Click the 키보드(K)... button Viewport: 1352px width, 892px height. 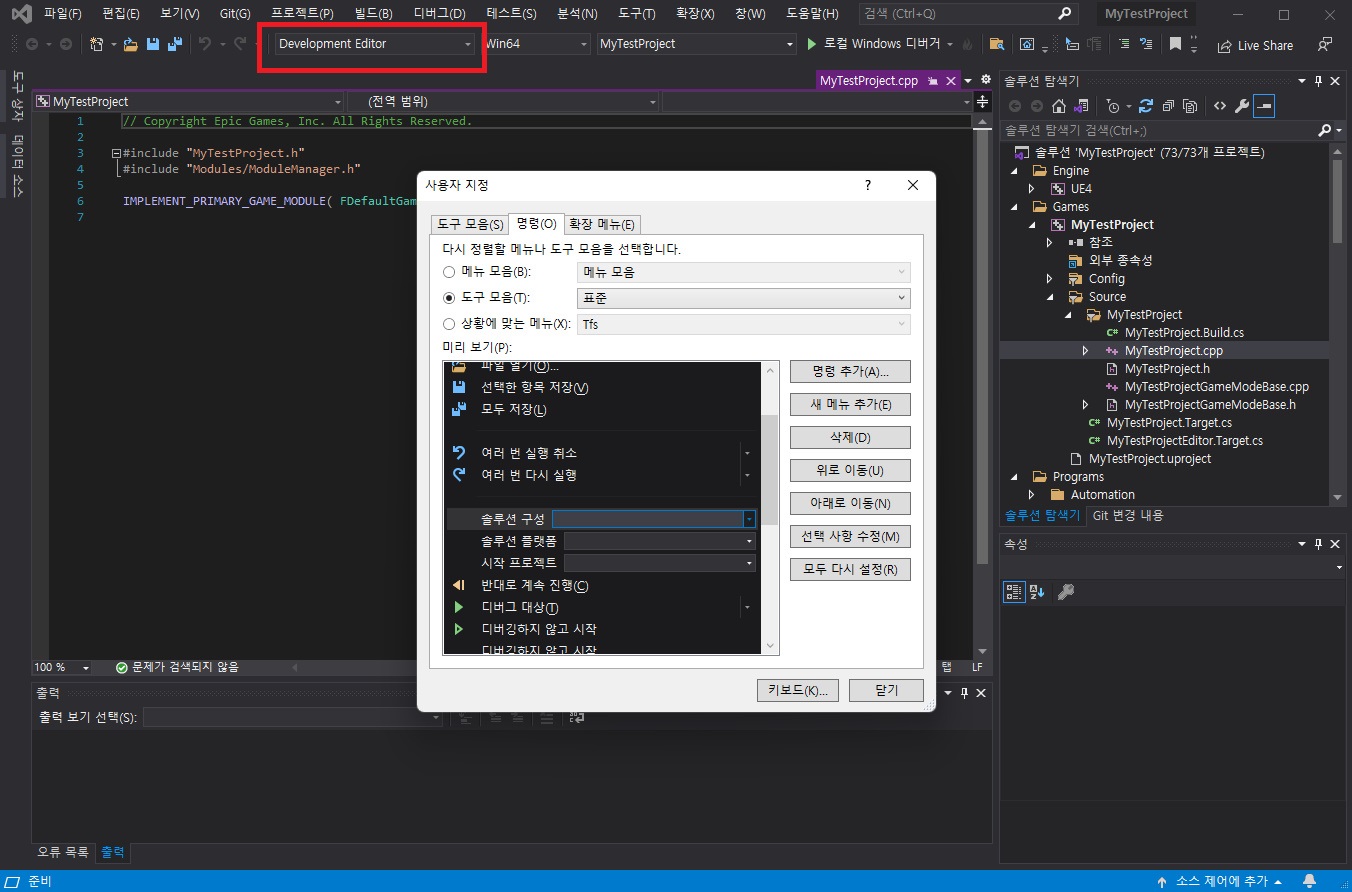798,690
